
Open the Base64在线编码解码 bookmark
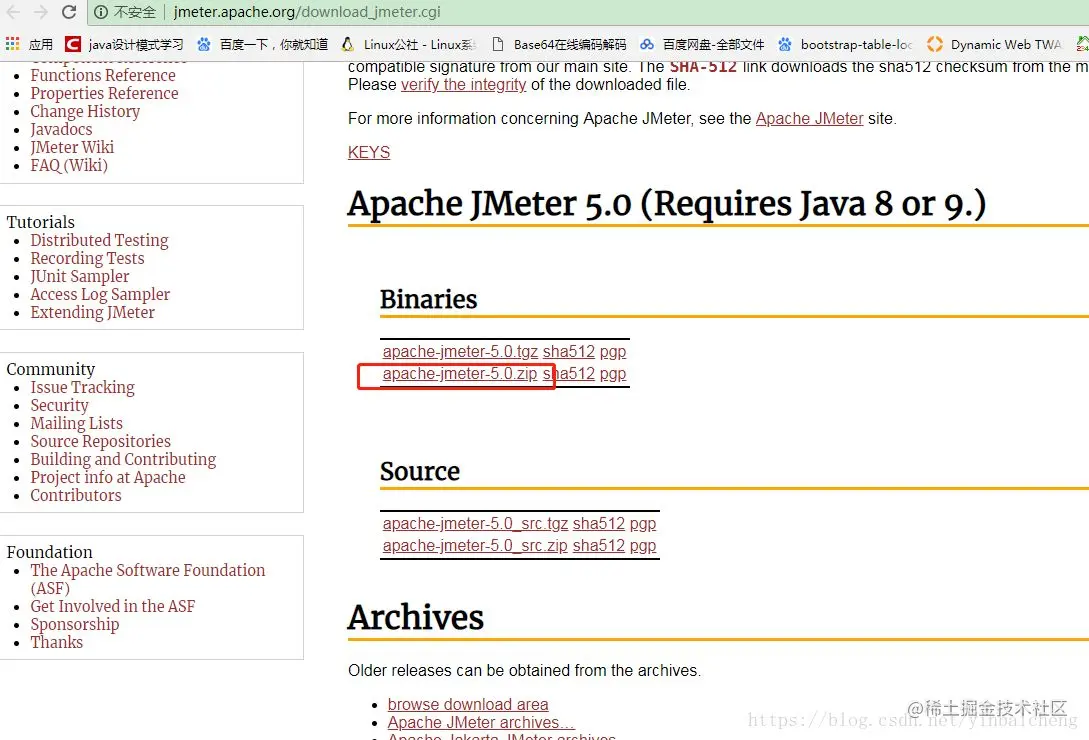(x=559, y=44)
